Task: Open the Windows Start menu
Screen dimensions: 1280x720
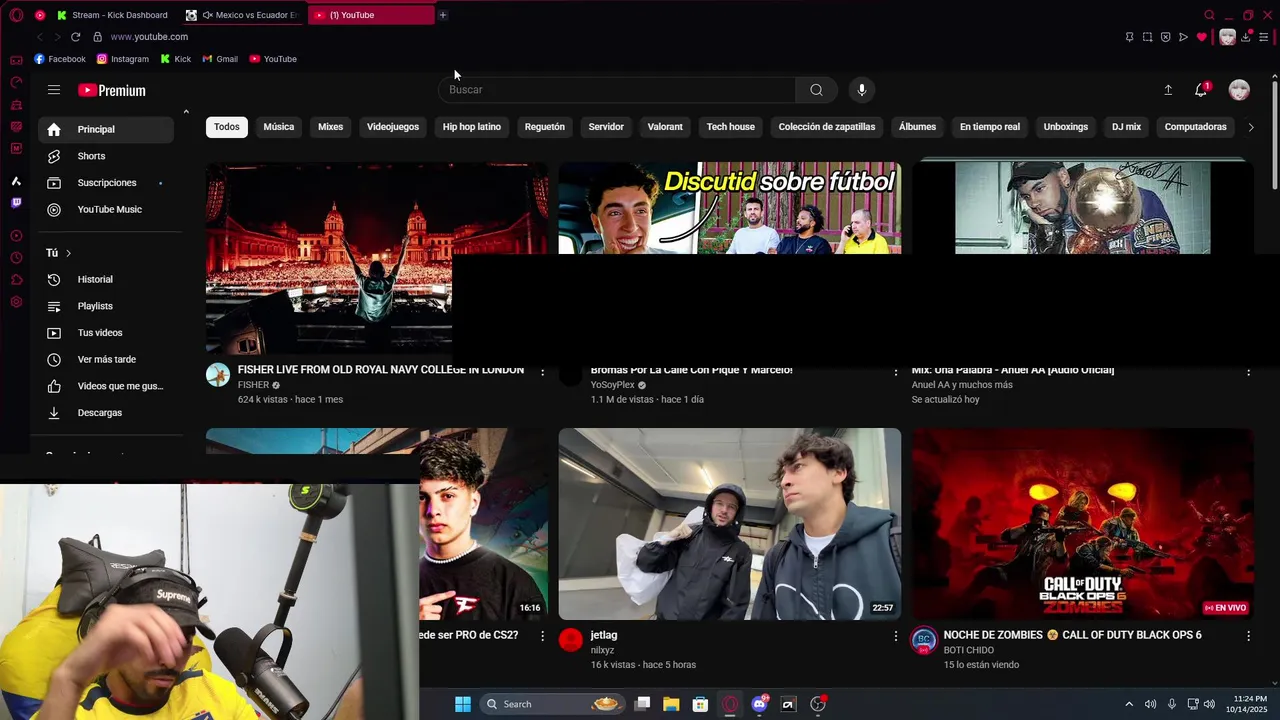Action: click(x=463, y=704)
